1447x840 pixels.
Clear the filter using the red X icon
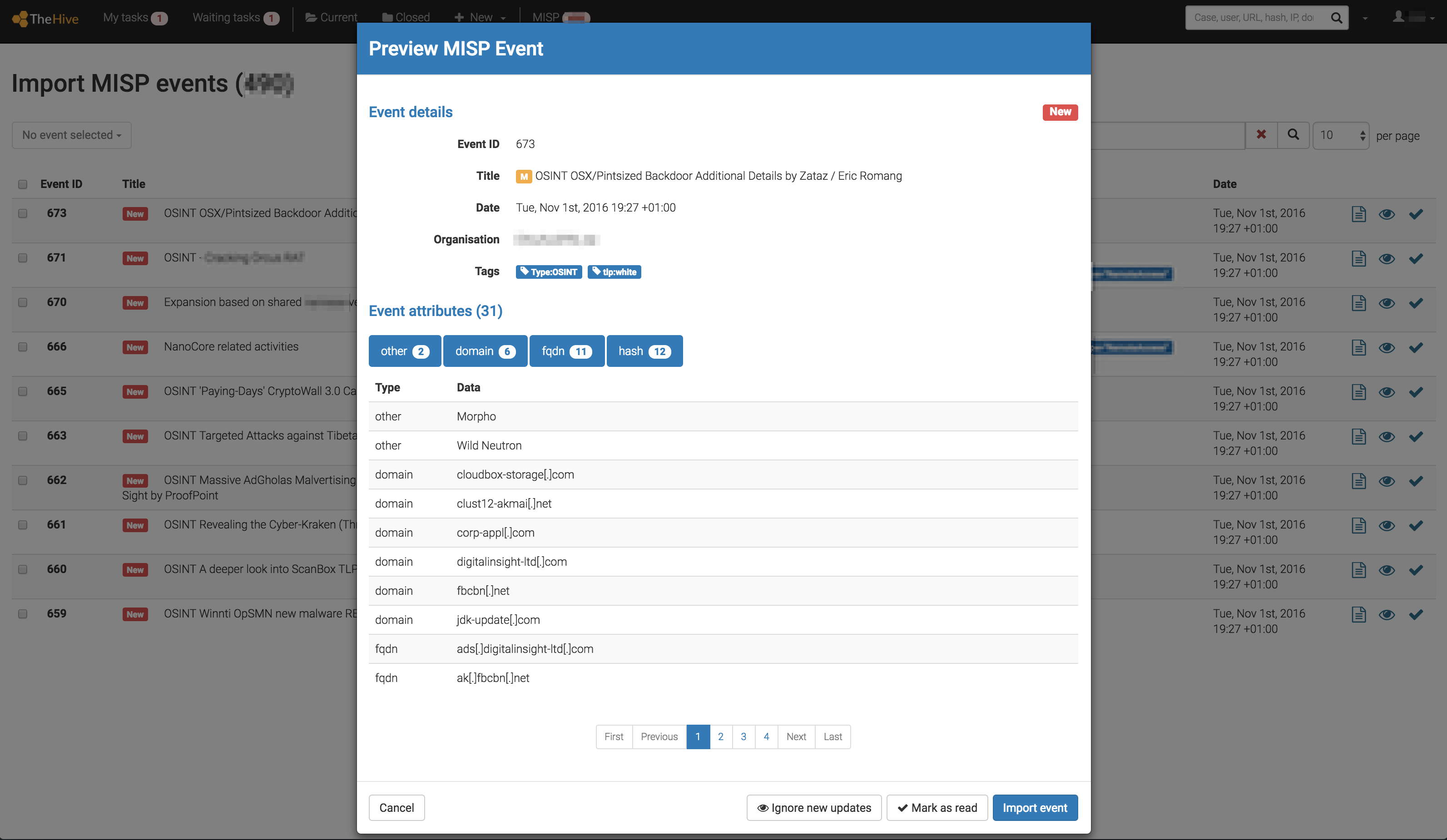tap(1261, 135)
